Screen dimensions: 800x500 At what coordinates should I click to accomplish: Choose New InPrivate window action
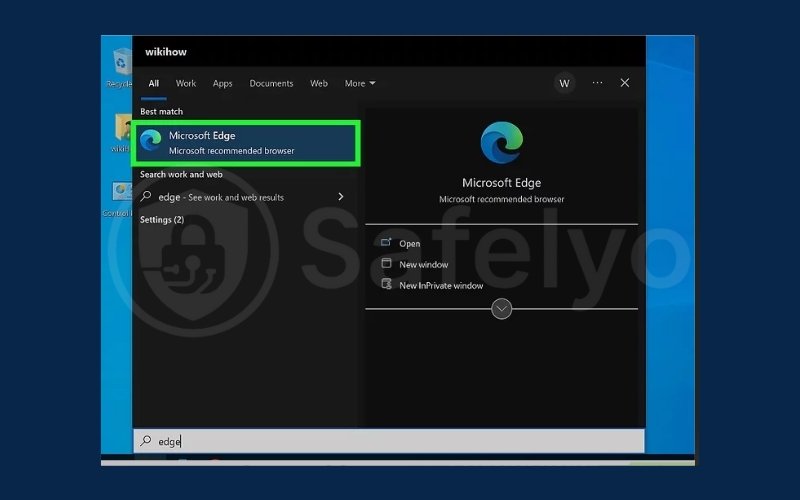pos(441,285)
